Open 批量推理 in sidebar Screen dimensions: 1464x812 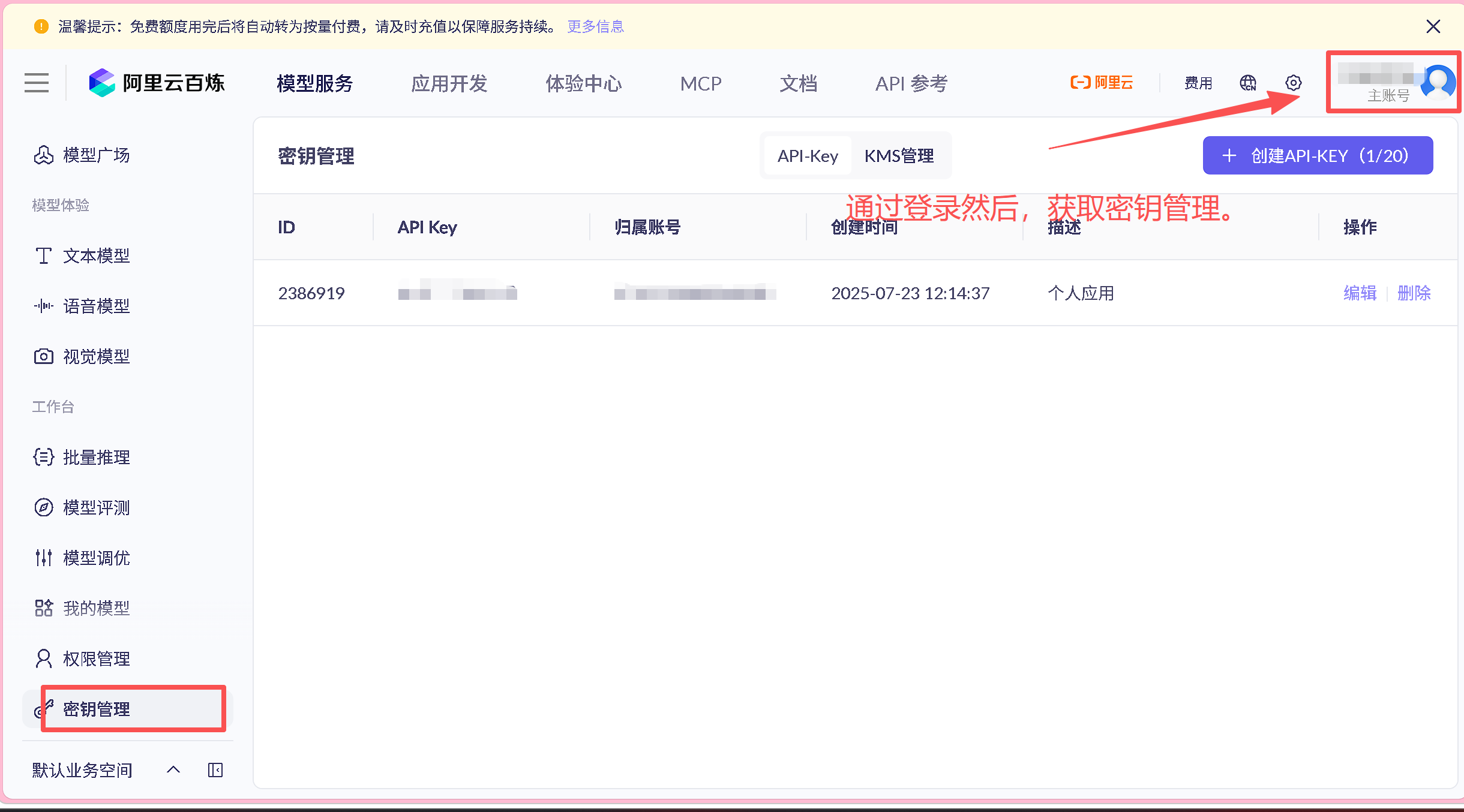(x=96, y=458)
